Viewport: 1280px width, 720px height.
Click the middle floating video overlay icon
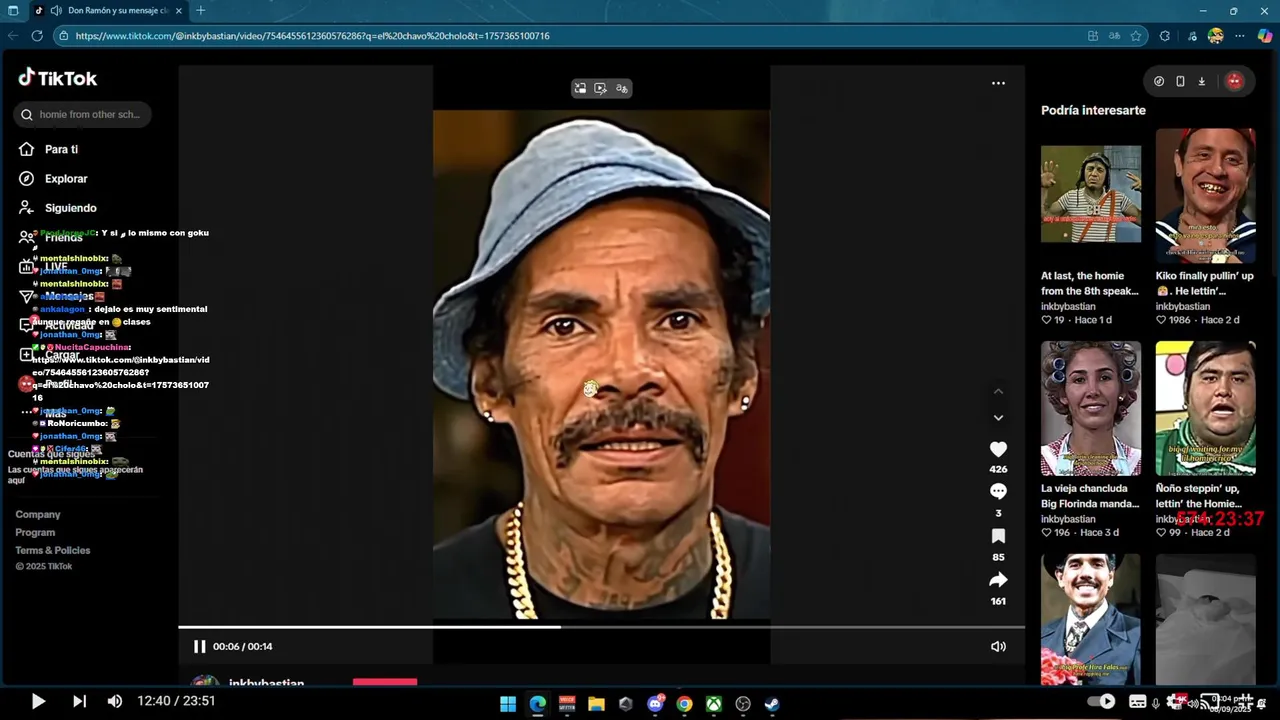[x=600, y=88]
